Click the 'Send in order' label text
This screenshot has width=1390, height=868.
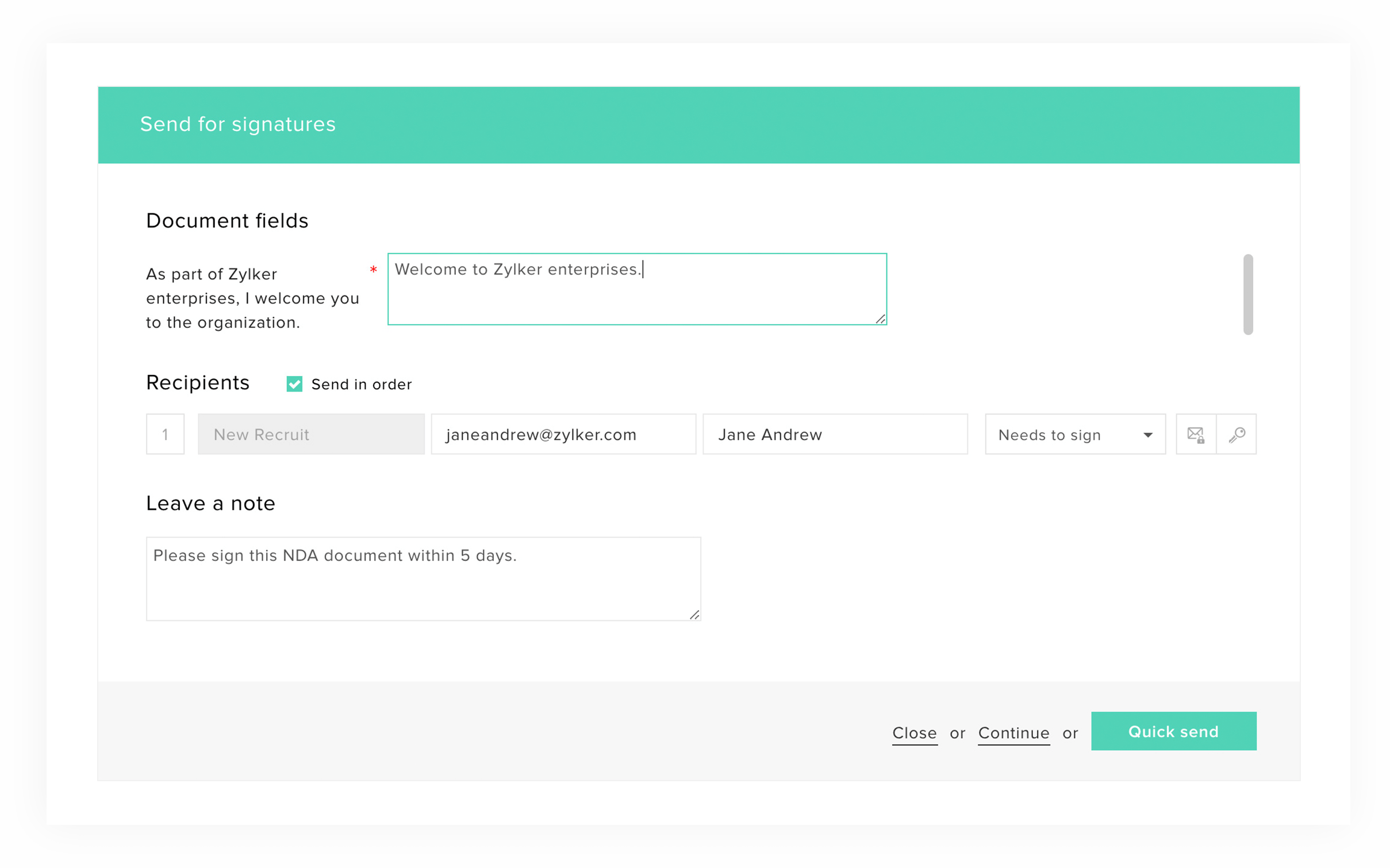pyautogui.click(x=361, y=384)
